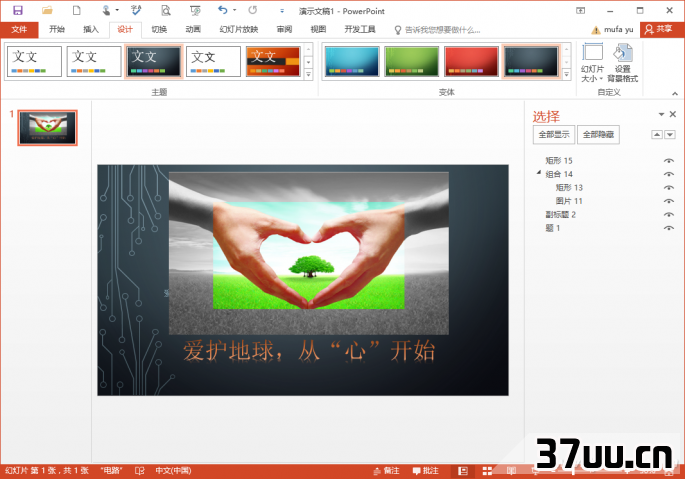This screenshot has width=685, height=479.
Task: Expand the themes gallery more arrow
Action: tap(308, 75)
